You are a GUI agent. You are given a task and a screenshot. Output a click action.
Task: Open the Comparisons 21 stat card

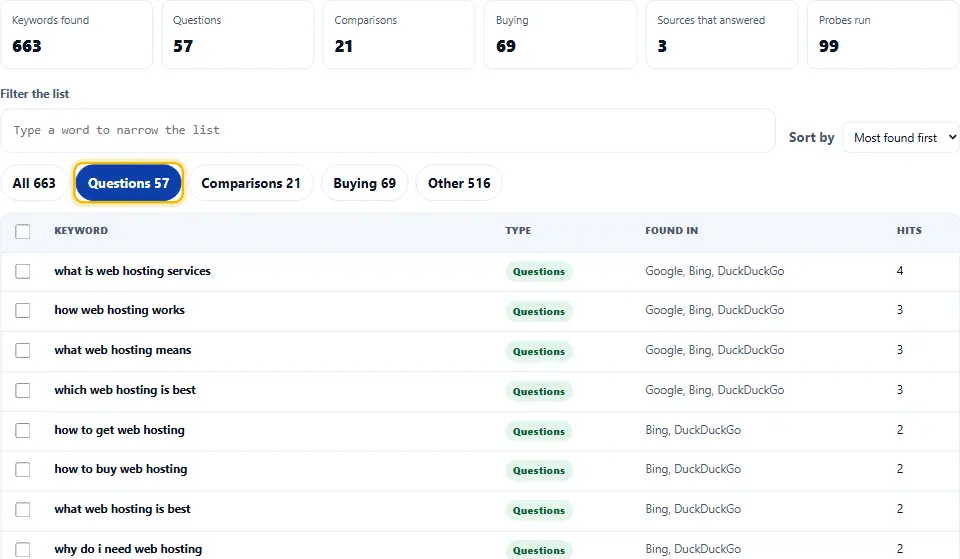tap(399, 34)
